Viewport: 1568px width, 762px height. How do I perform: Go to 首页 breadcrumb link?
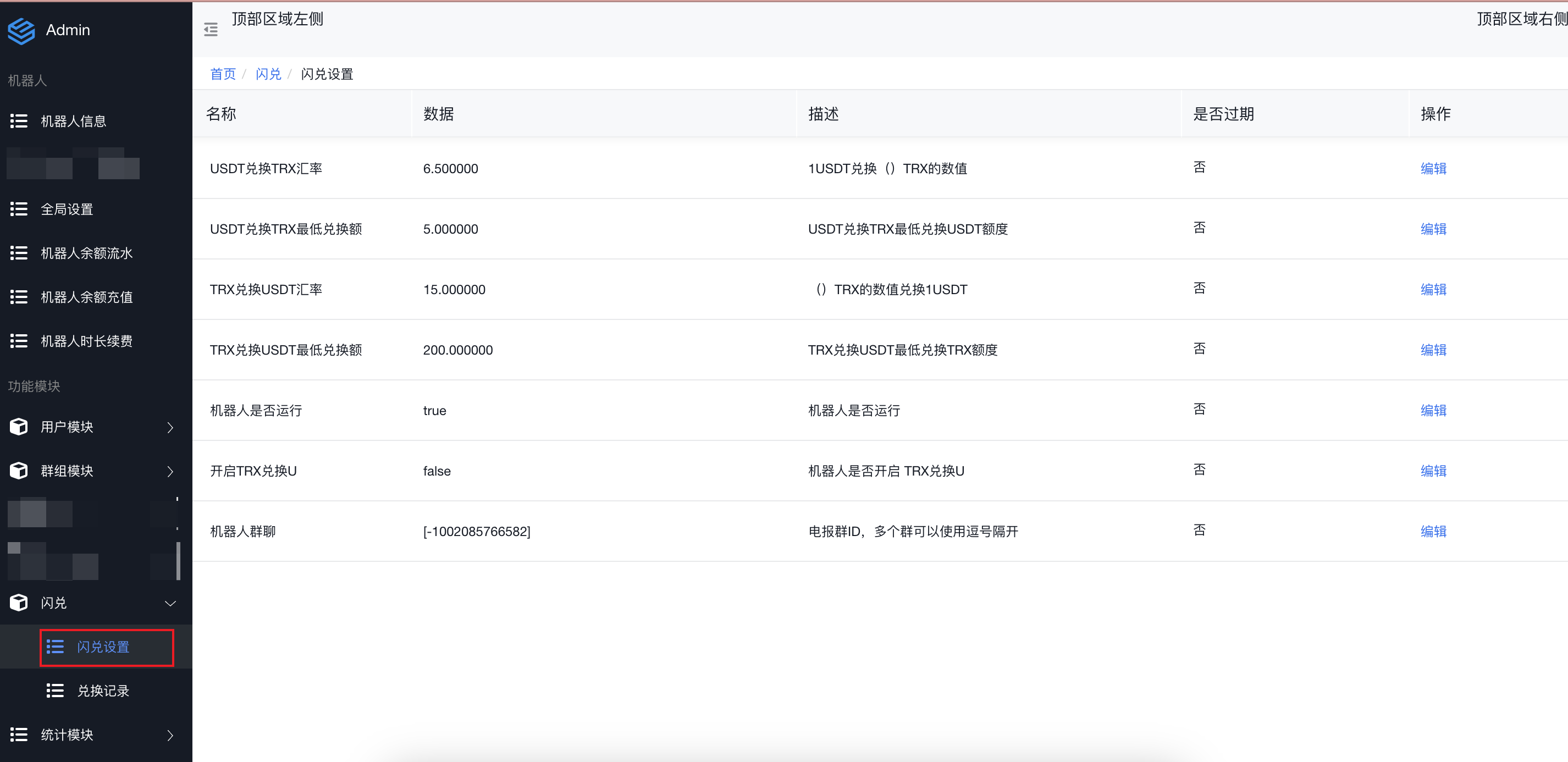pos(223,74)
